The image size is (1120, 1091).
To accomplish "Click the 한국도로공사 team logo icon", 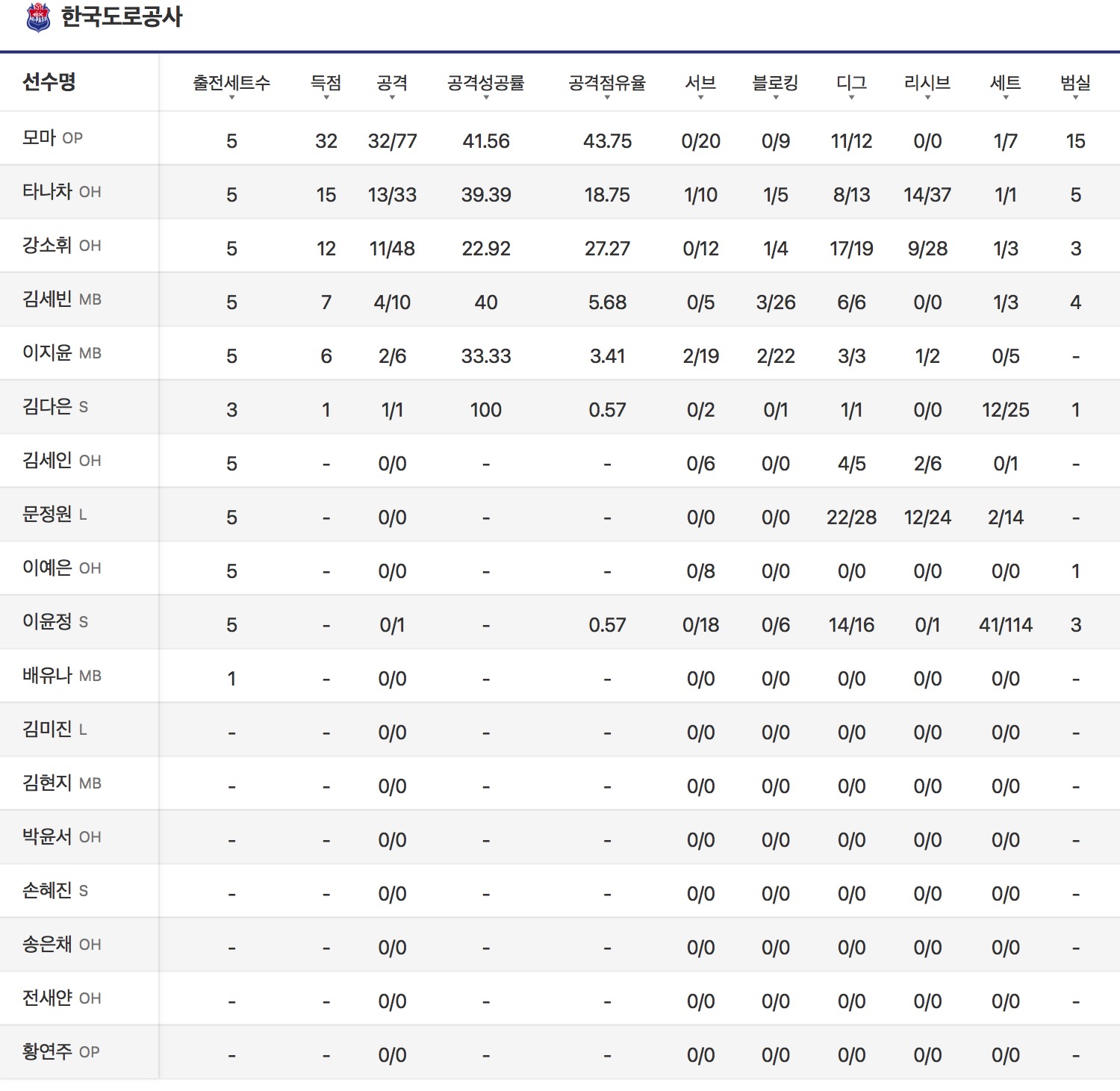I will (x=38, y=17).
